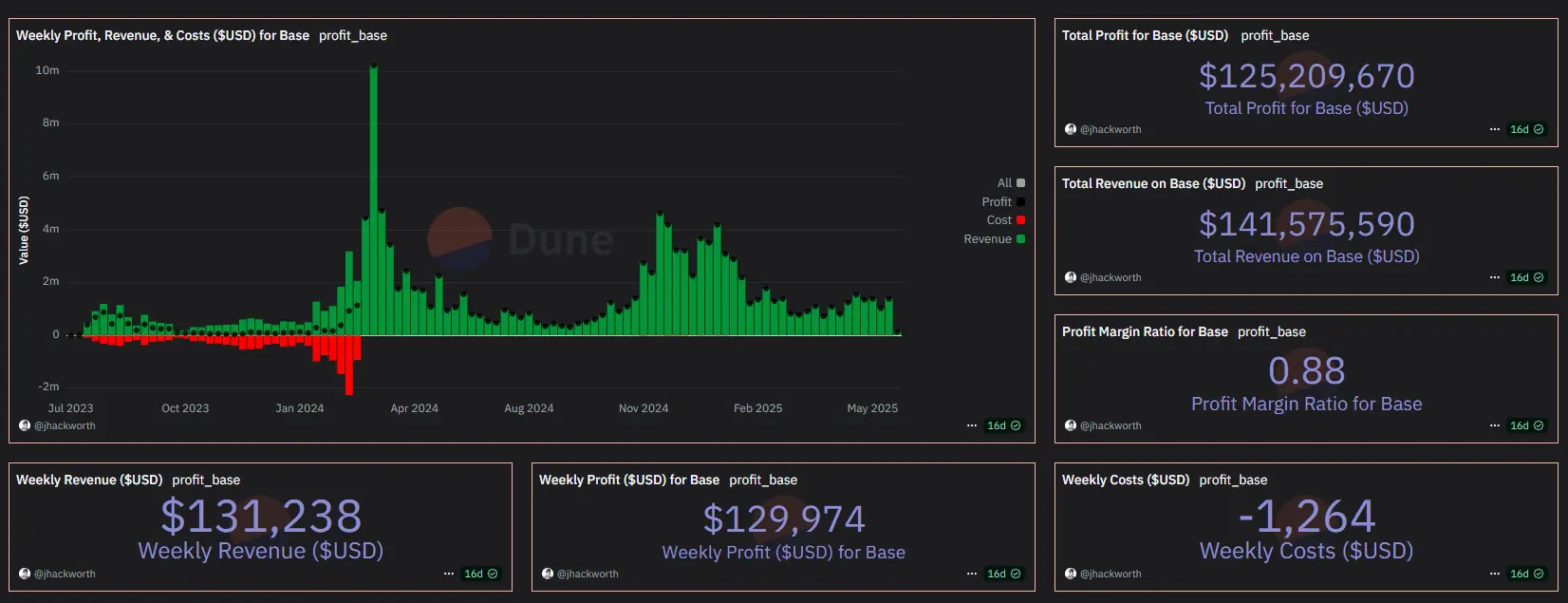Click the author avatar in the Total Profit panel
Screen dimensions: 1568x603
[1071, 129]
